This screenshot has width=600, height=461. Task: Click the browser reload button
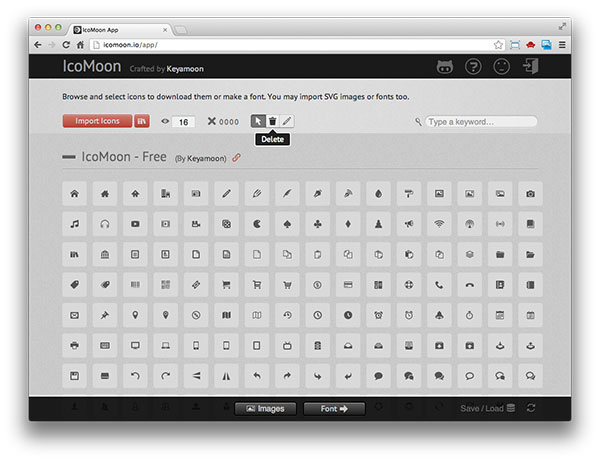66,45
